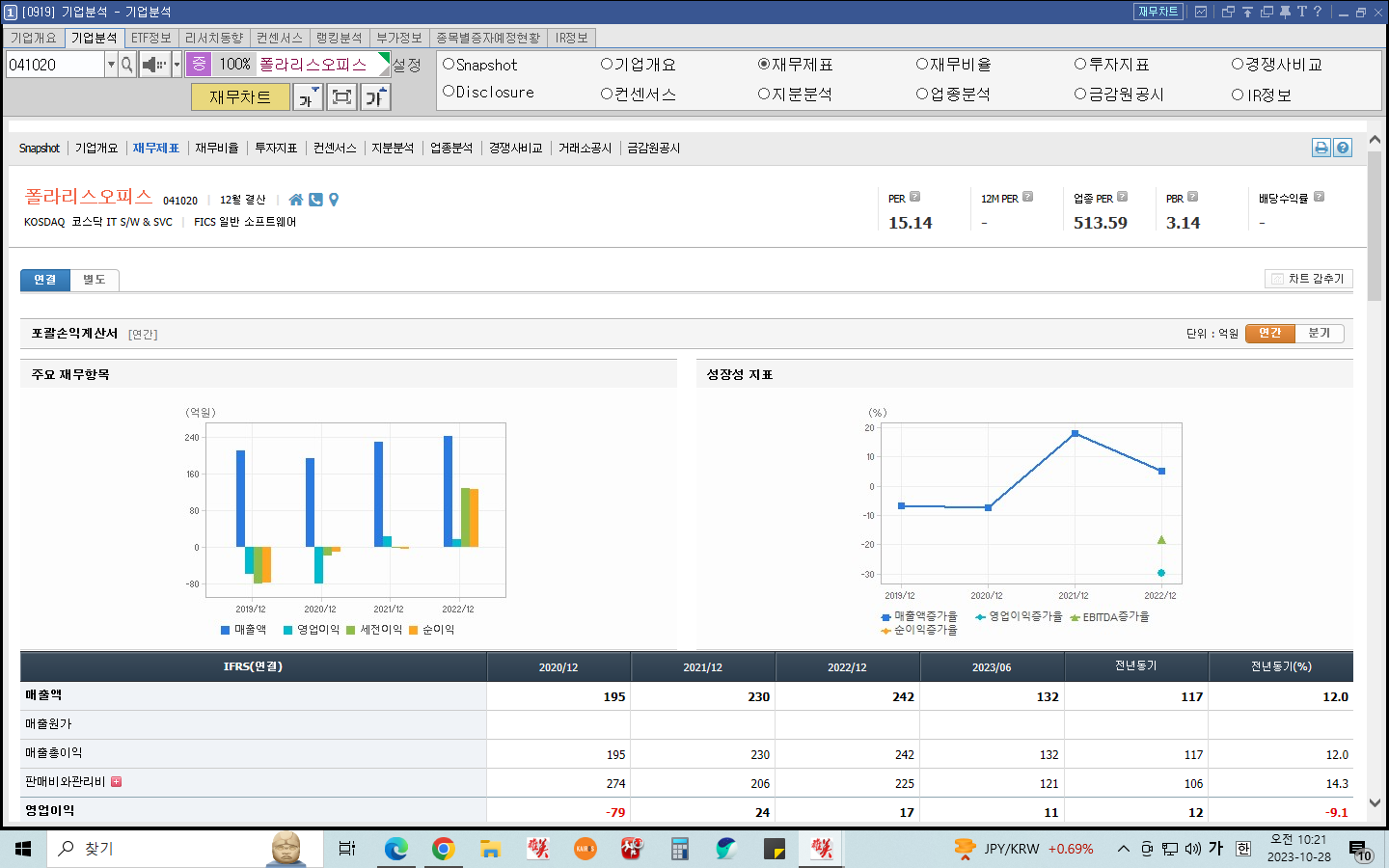Viewport: 1389px width, 868px height.
Task: Click the PBR help question icon
Action: 1192,197
